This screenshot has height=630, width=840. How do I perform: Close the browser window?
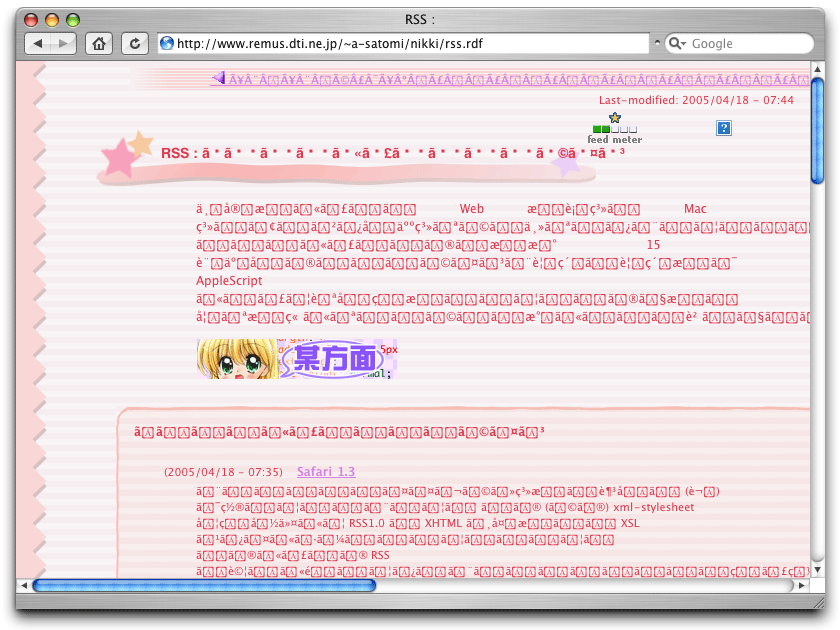pos(32,20)
